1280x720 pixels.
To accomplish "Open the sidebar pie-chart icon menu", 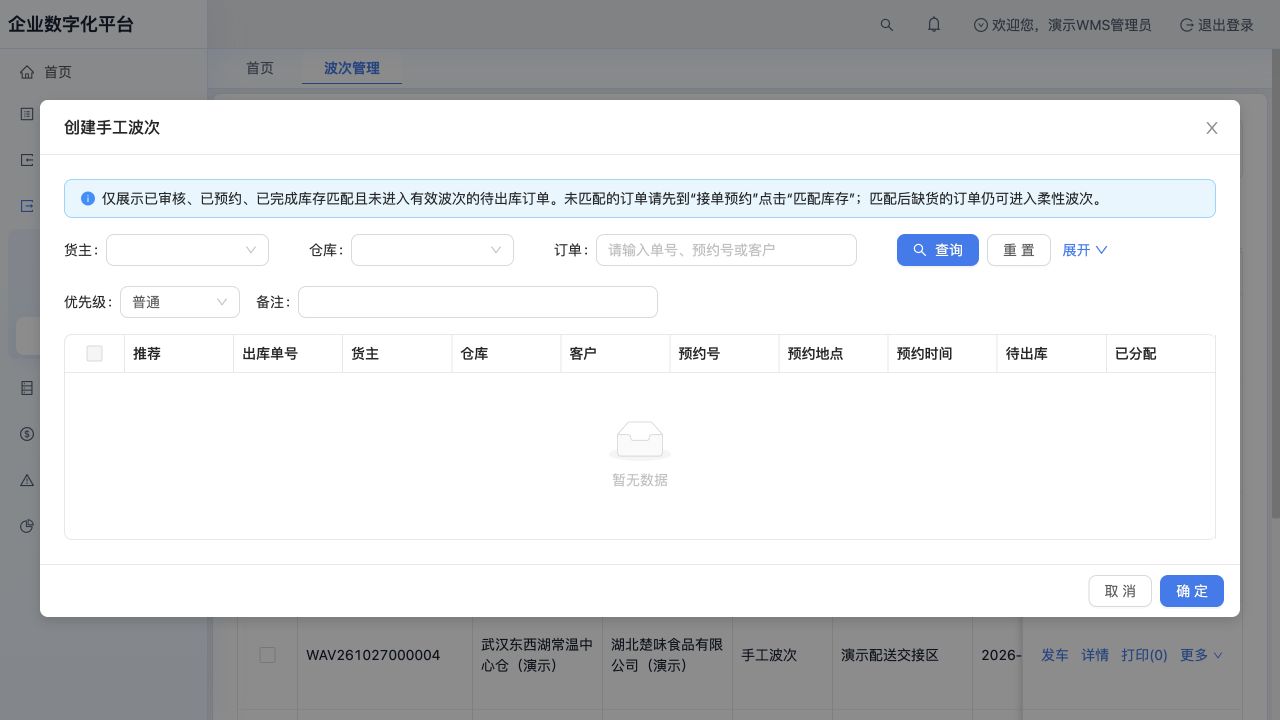I will click(27, 526).
